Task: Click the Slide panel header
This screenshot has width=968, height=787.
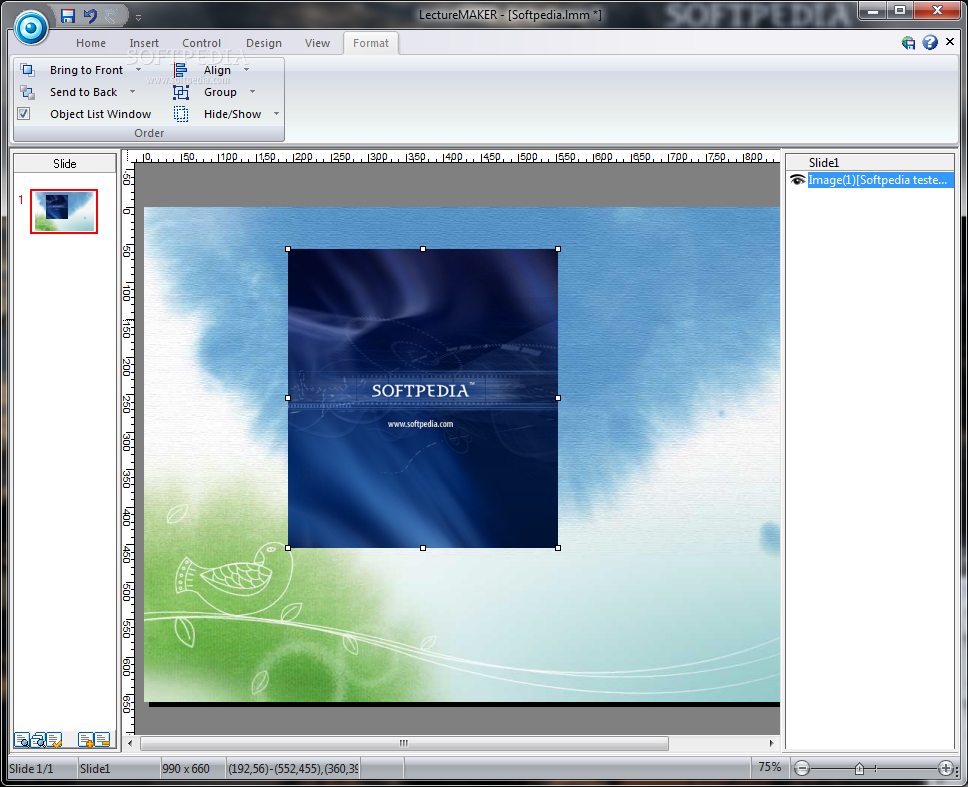Action: click(x=65, y=164)
